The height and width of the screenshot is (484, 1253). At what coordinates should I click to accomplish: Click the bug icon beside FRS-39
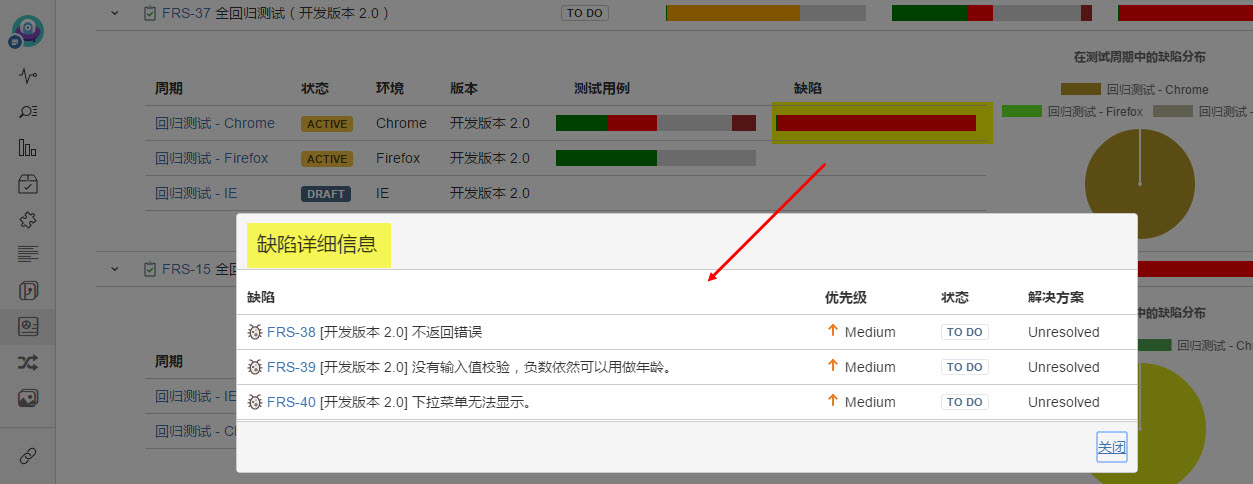click(x=255, y=367)
